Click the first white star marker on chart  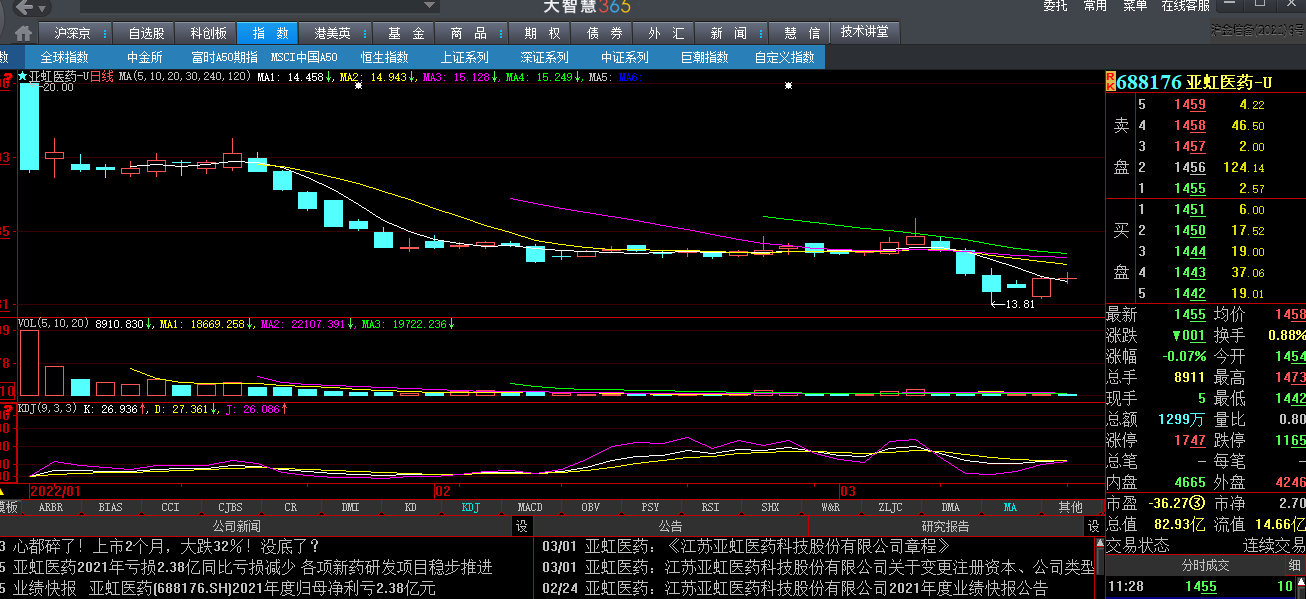(x=358, y=86)
